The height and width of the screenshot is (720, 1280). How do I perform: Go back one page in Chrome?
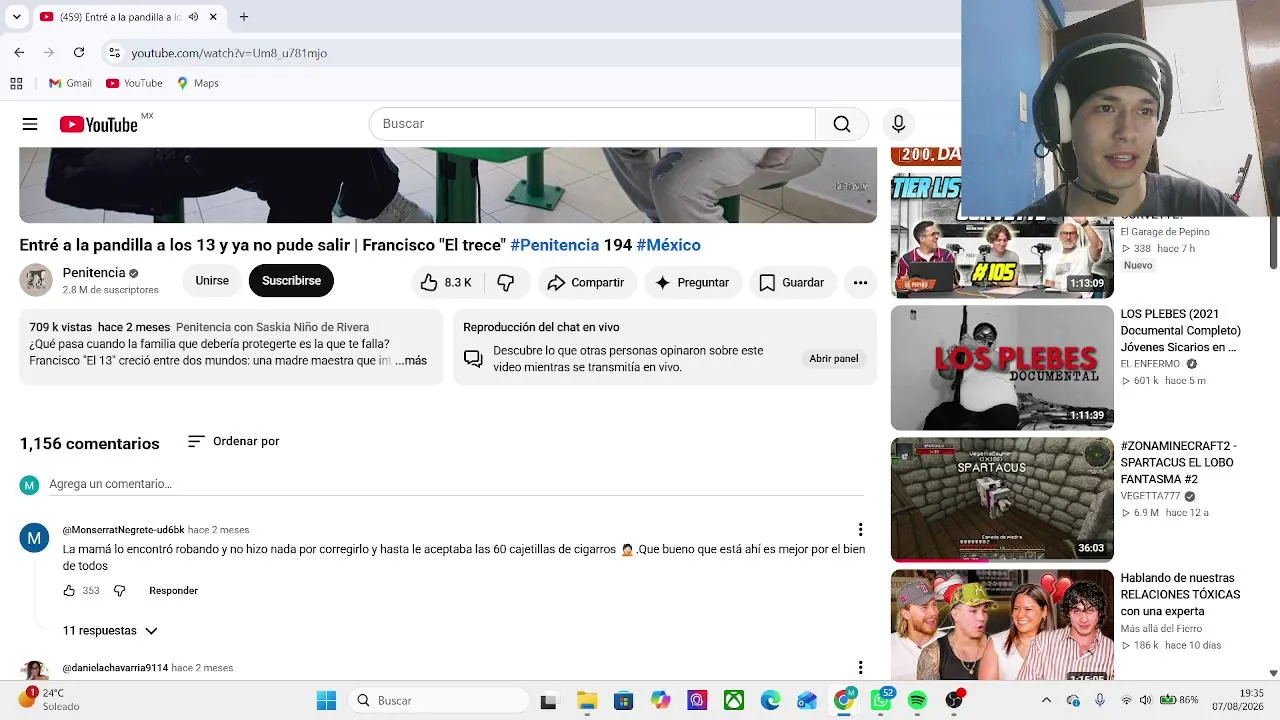[x=19, y=53]
